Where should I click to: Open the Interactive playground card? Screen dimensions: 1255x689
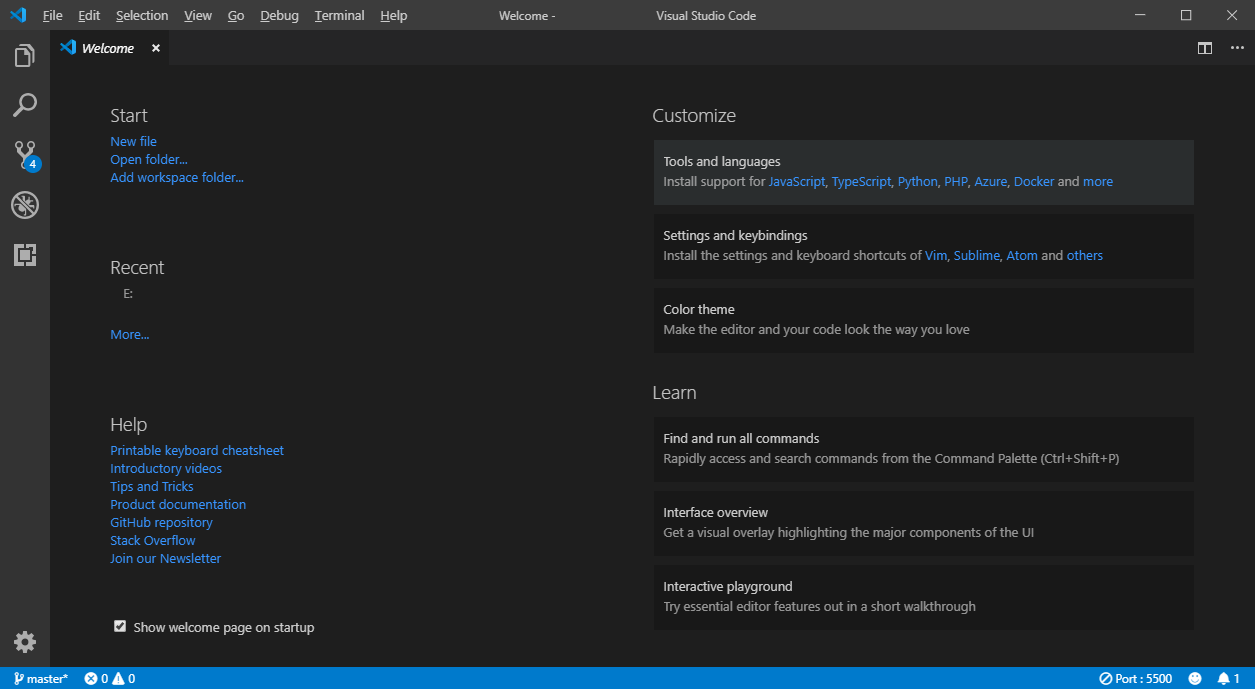click(x=924, y=597)
